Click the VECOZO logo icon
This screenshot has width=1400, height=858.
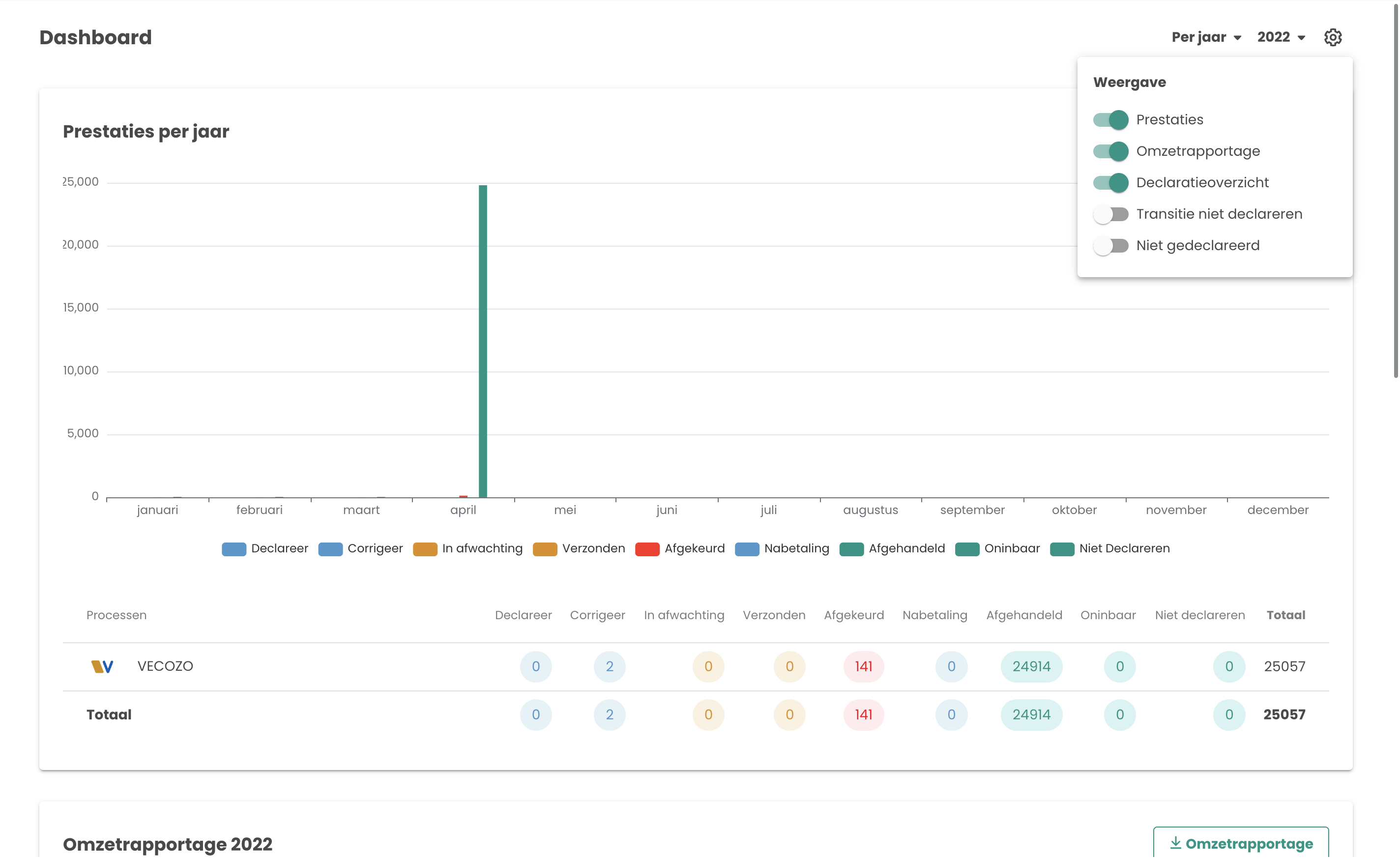tap(102, 666)
